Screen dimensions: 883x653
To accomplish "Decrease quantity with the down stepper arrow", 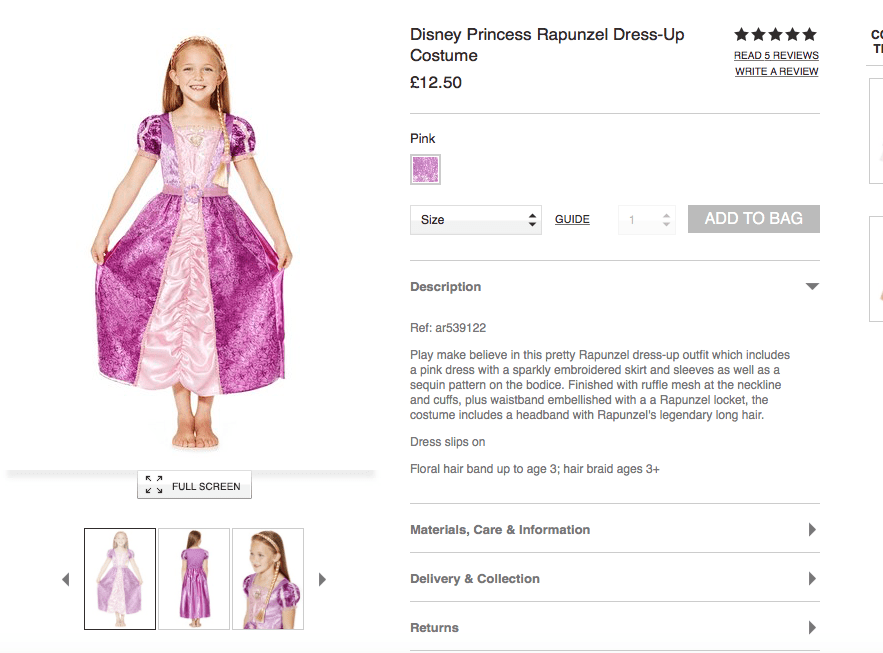I will coord(667,225).
